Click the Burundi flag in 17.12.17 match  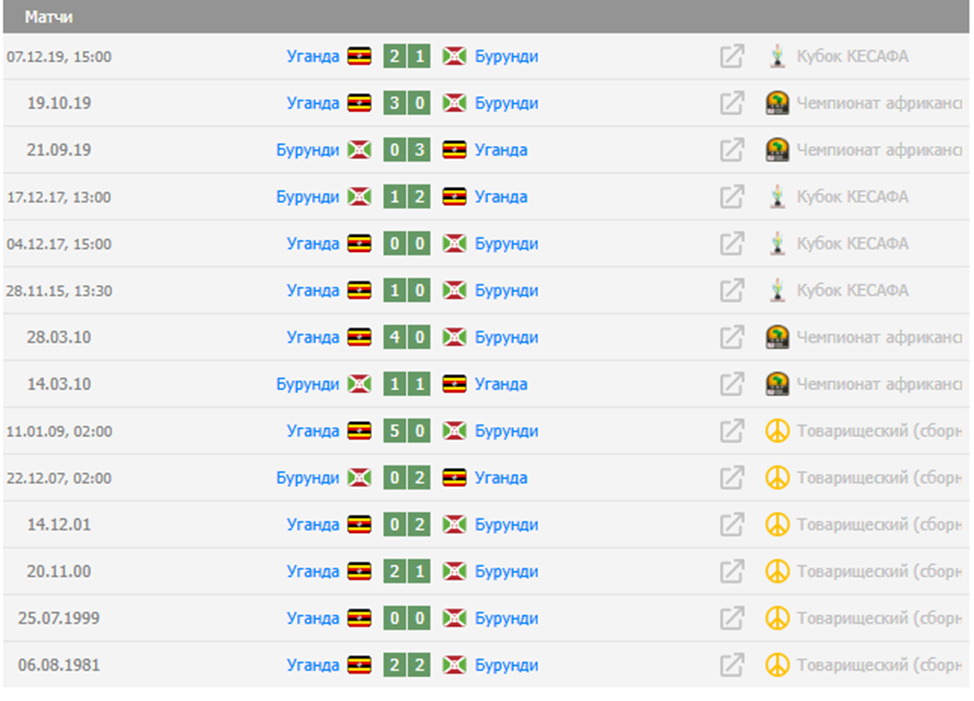[359, 197]
